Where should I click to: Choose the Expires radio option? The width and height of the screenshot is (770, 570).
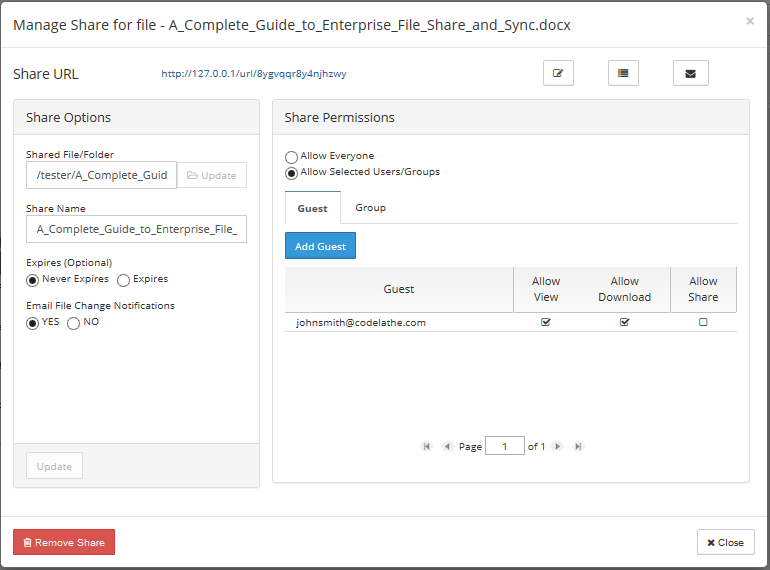123,280
